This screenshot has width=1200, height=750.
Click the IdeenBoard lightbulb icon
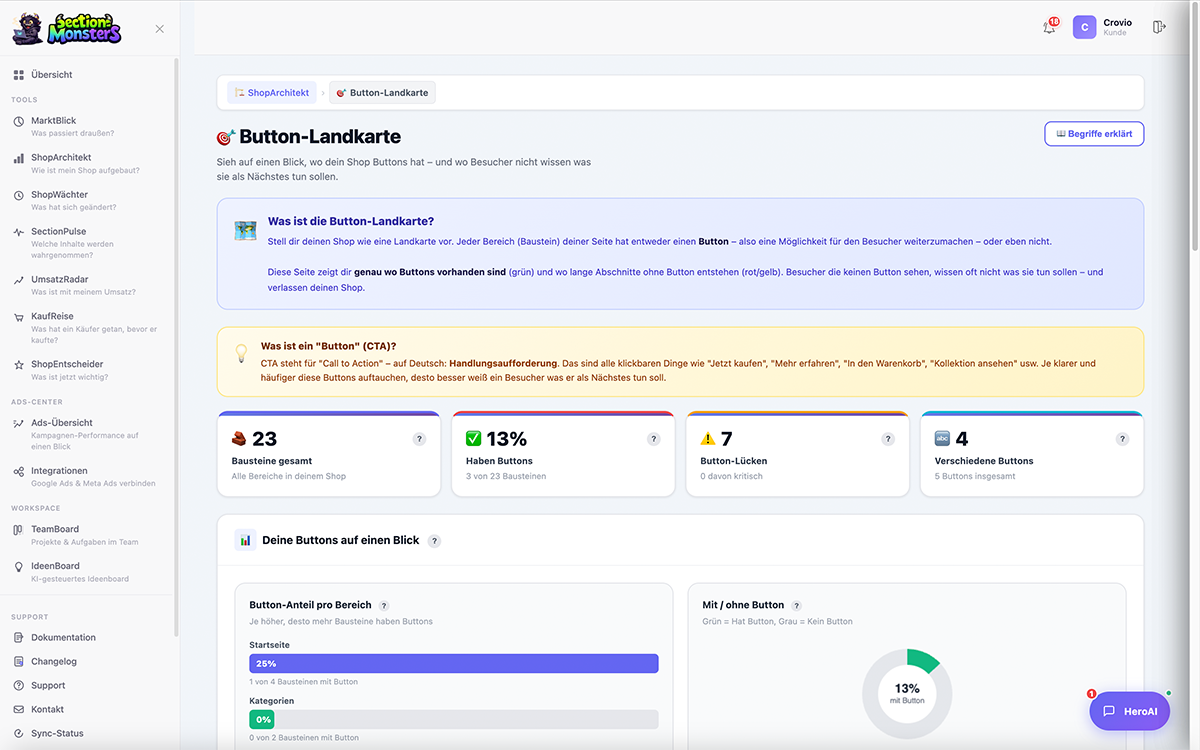coord(19,566)
